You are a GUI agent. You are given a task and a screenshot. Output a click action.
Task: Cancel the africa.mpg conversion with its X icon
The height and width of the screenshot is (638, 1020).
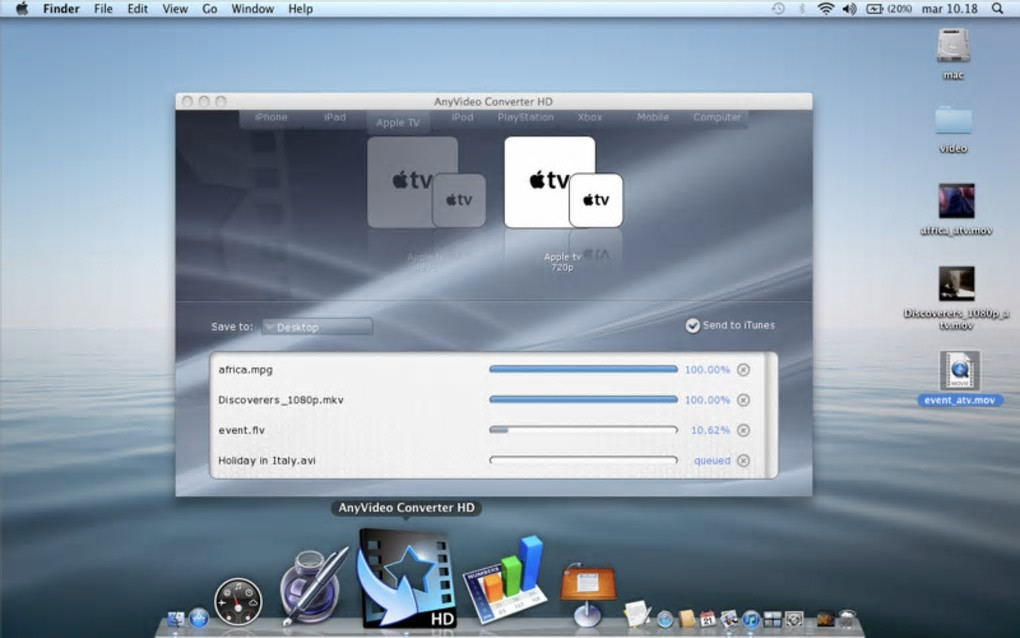pos(744,369)
